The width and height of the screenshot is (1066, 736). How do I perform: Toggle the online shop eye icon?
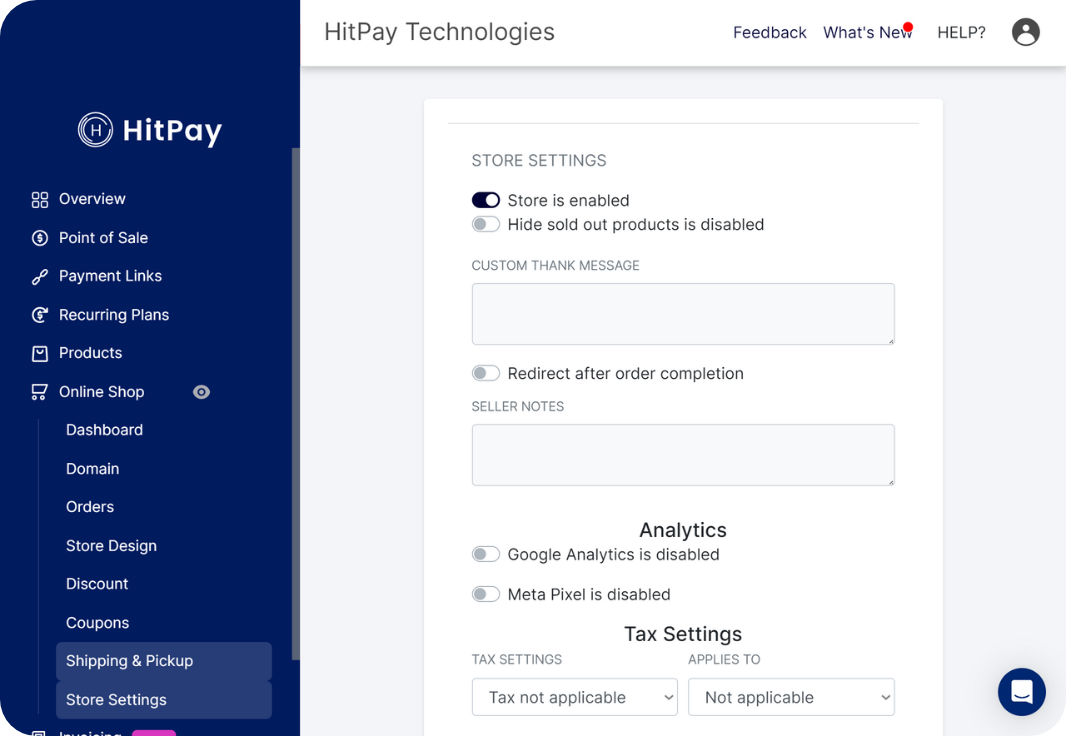(201, 392)
